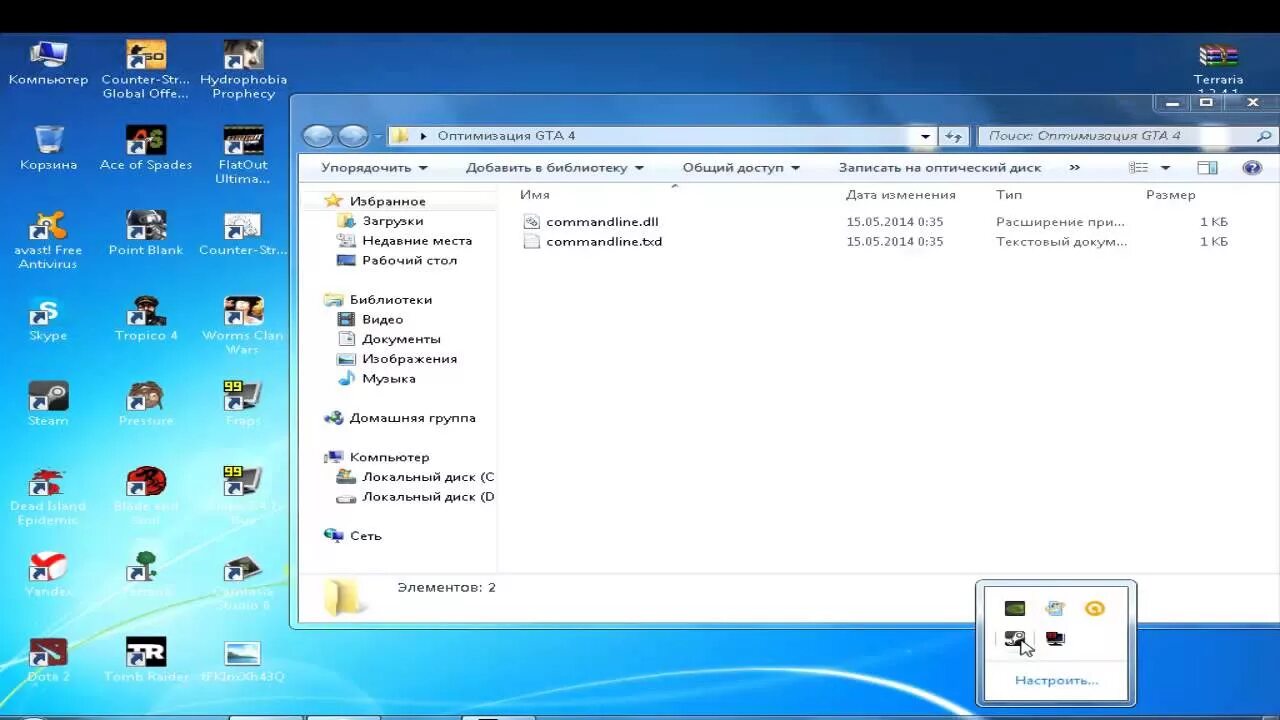
Task: Select Домашняя группа in navigation pane
Action: tap(412, 418)
